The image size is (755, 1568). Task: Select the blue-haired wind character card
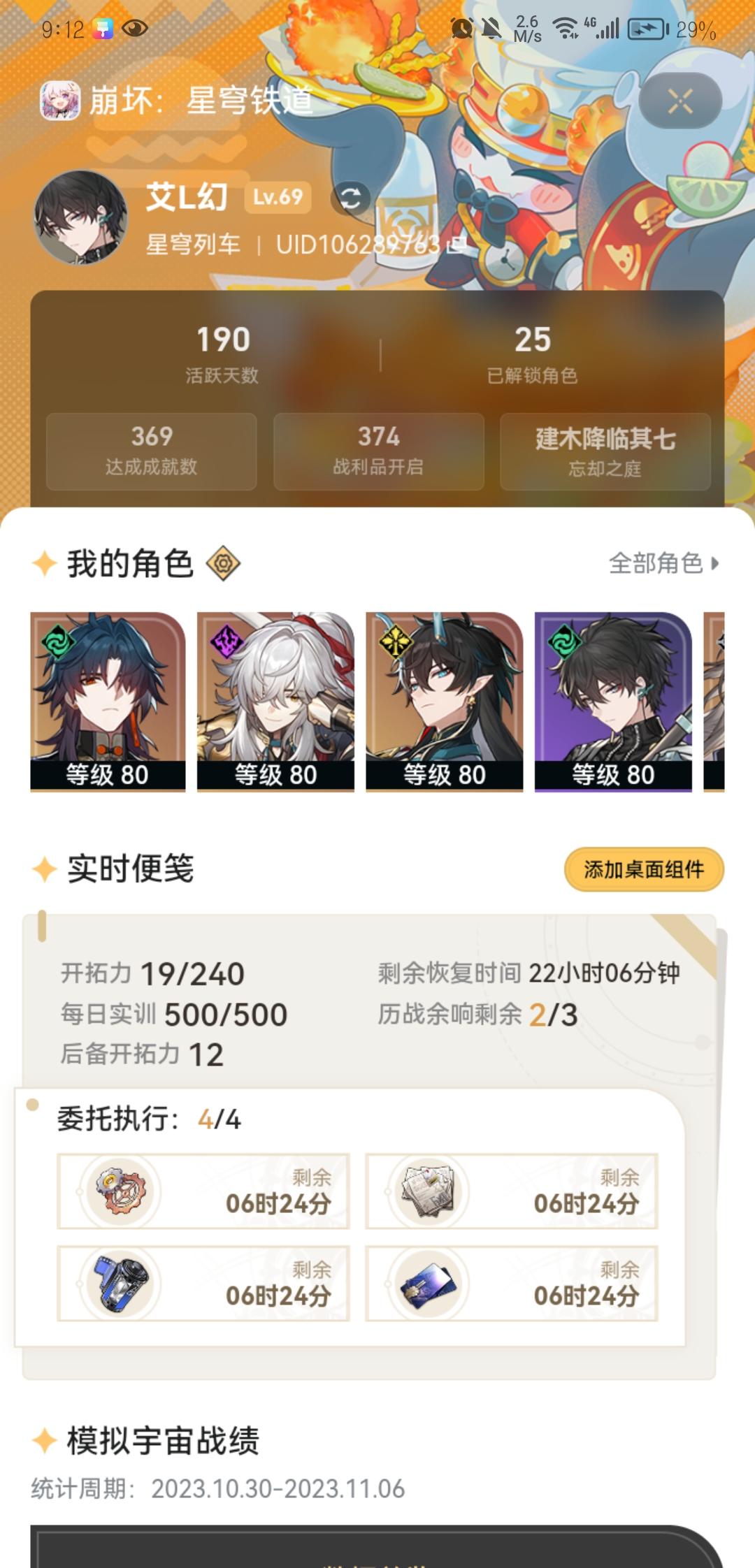coord(108,702)
